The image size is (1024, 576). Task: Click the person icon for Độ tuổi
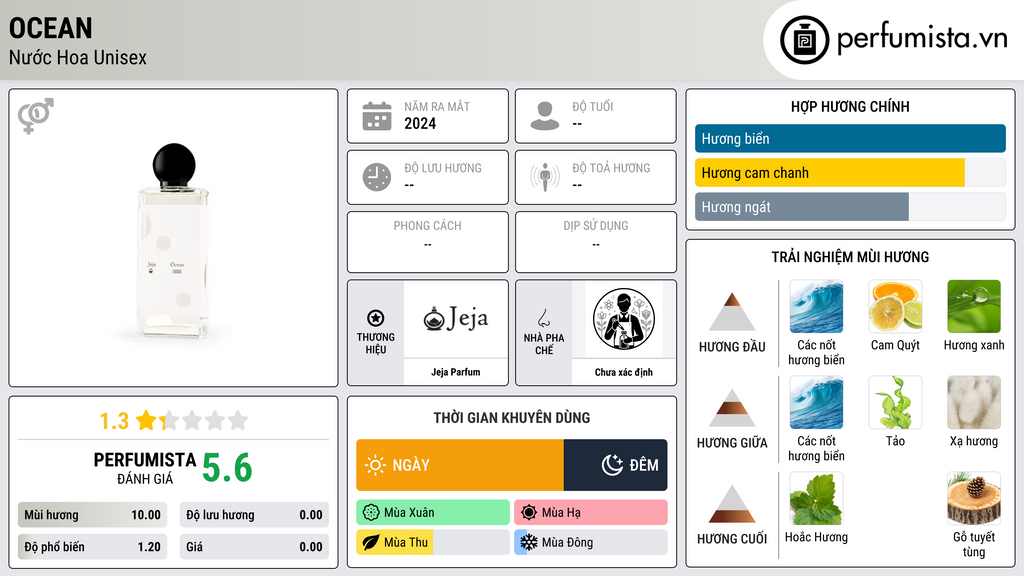(x=545, y=116)
